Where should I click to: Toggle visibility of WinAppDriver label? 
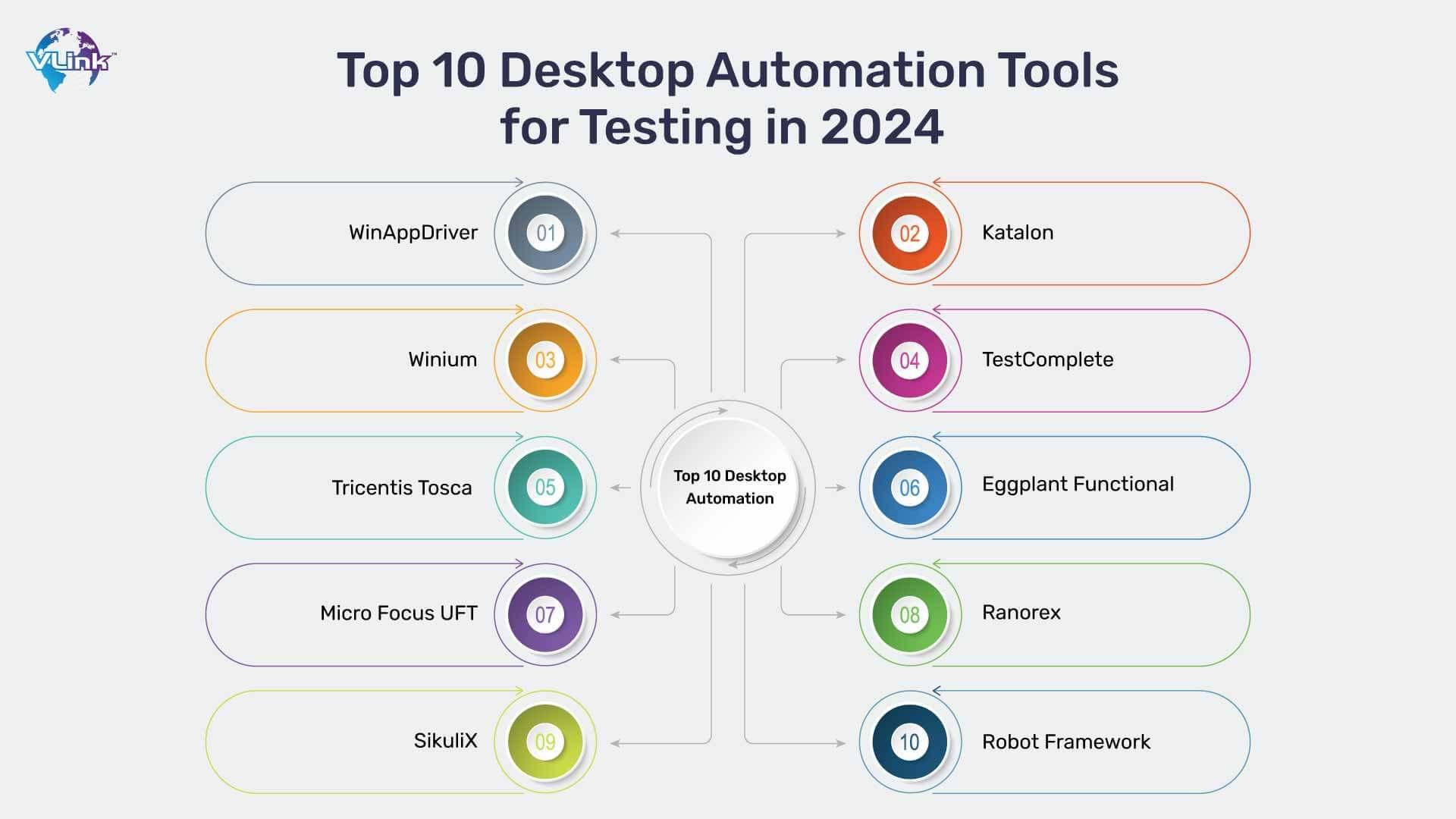point(409,232)
